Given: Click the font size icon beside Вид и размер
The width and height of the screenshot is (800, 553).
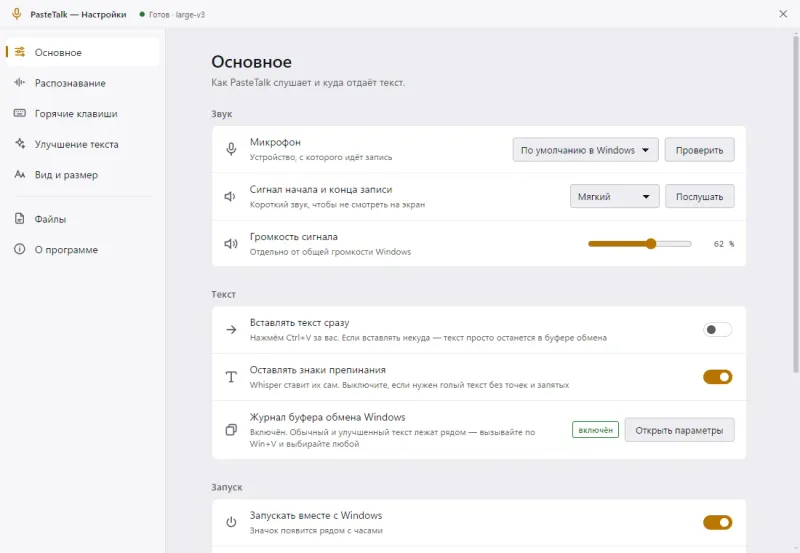Looking at the screenshot, I should click(20, 174).
